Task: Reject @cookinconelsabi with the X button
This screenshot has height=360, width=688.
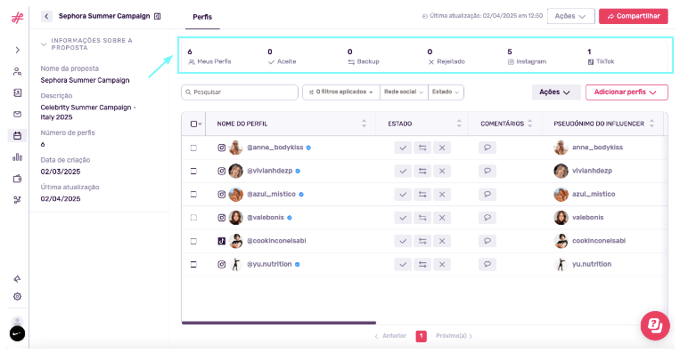Action: (442, 241)
